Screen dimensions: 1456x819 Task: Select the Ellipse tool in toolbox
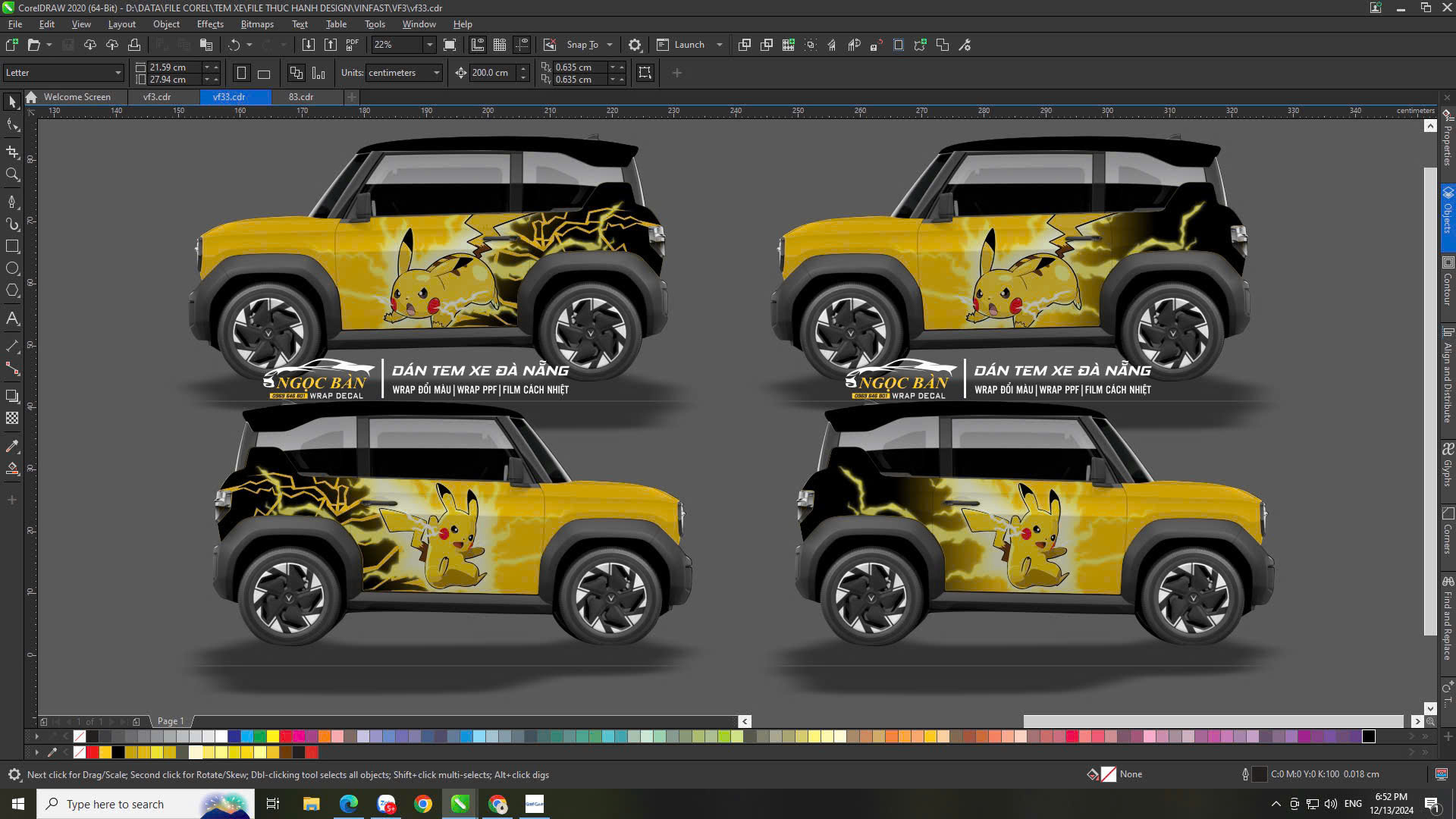click(x=12, y=268)
